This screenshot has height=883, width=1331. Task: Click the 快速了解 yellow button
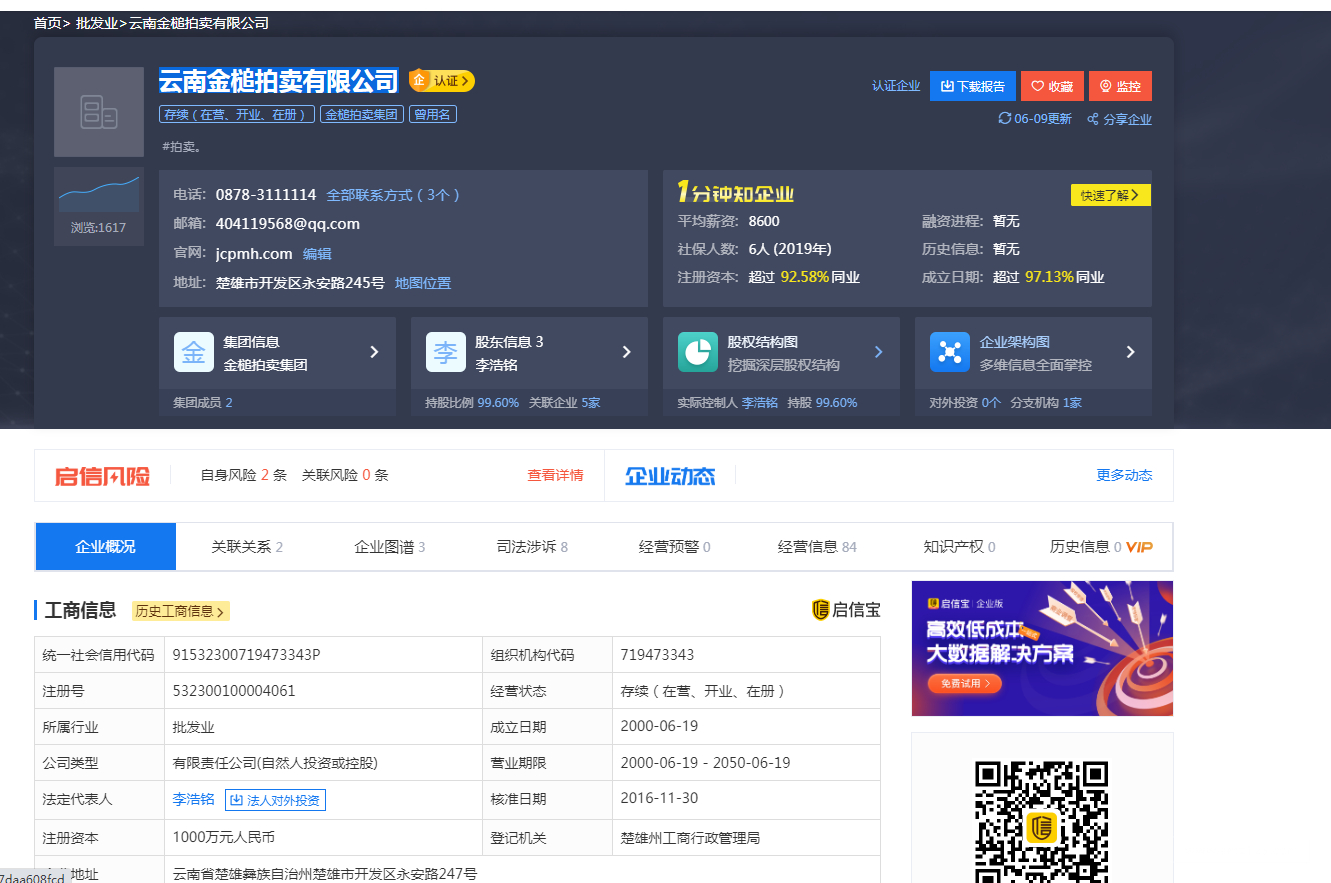[1110, 195]
